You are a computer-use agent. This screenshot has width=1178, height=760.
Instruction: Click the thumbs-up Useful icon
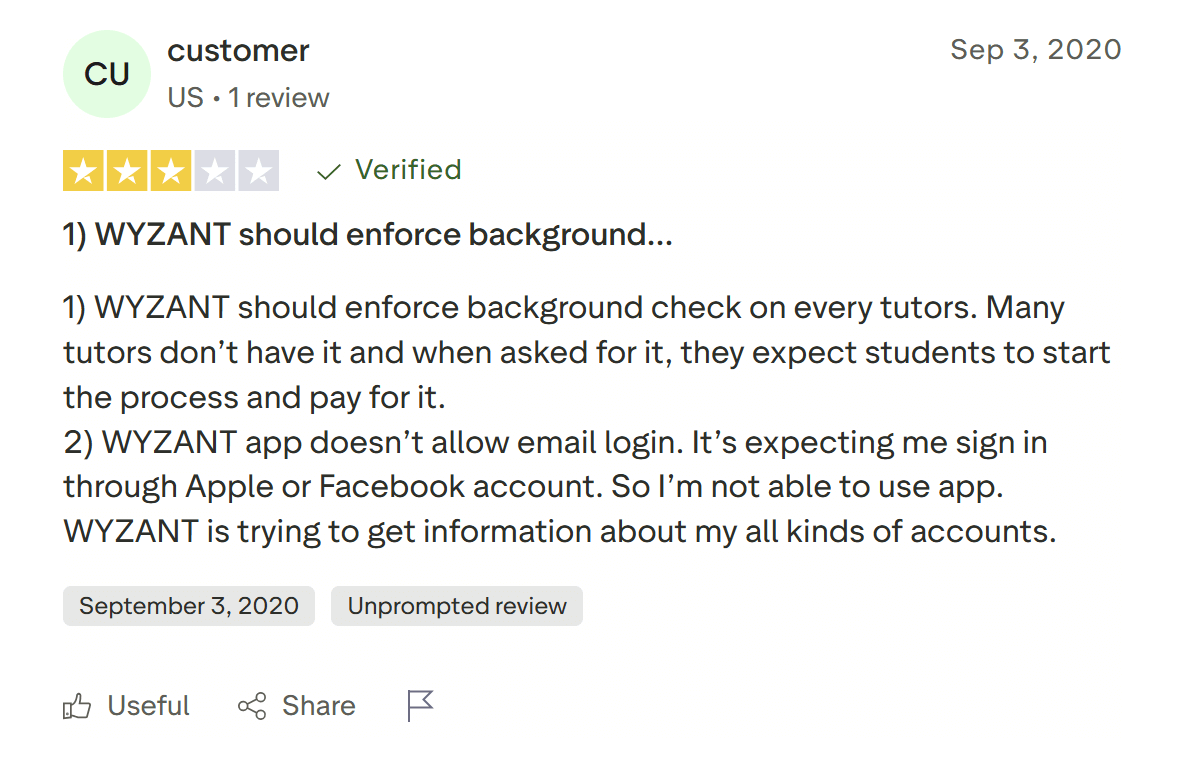click(77, 707)
